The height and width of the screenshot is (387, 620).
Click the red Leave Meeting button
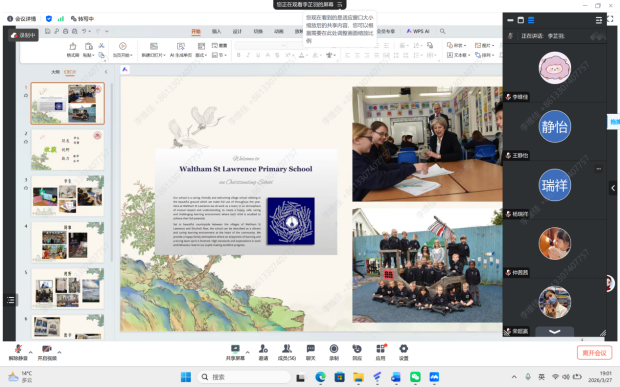(594, 353)
